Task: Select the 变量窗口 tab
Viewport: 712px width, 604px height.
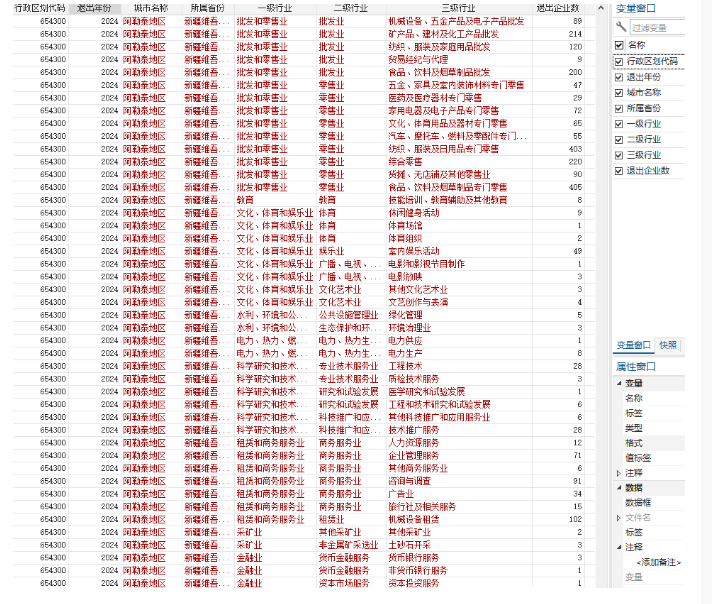Action: [632, 345]
